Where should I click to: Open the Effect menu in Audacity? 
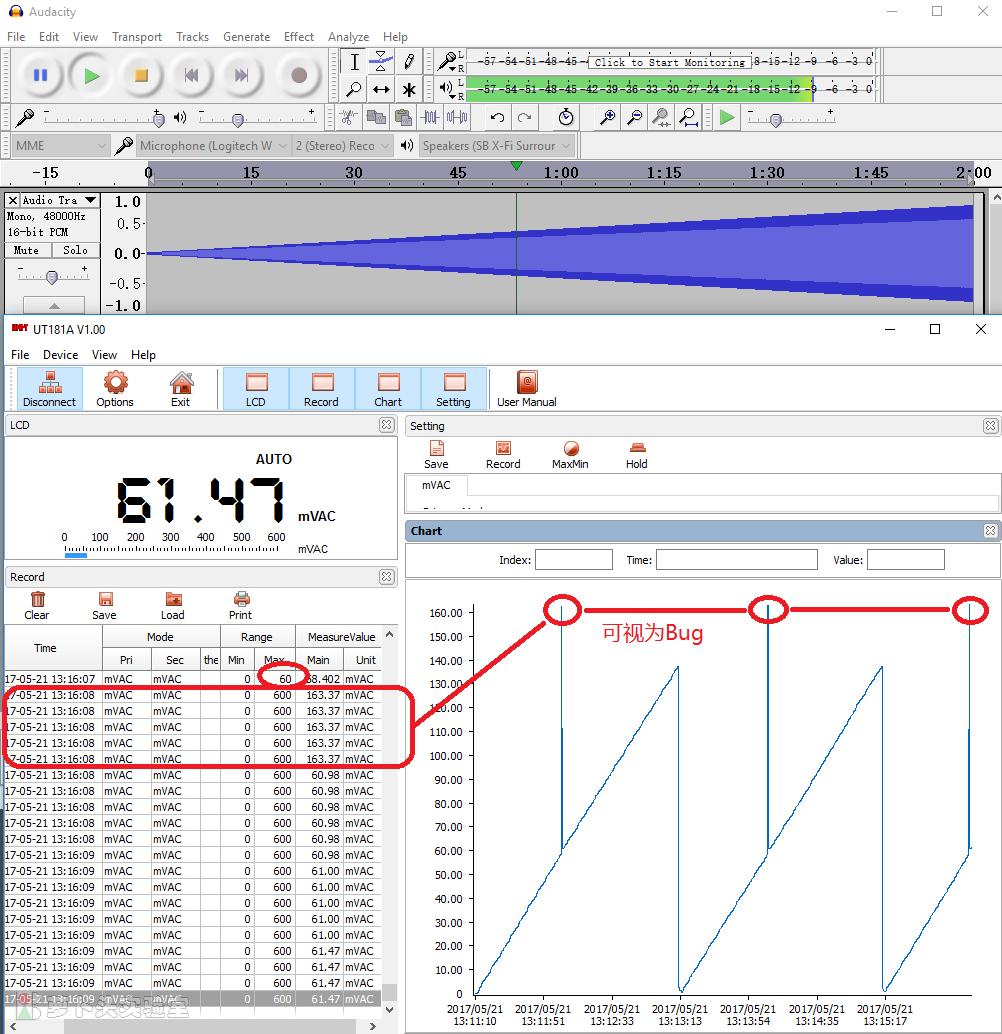pyautogui.click(x=298, y=37)
